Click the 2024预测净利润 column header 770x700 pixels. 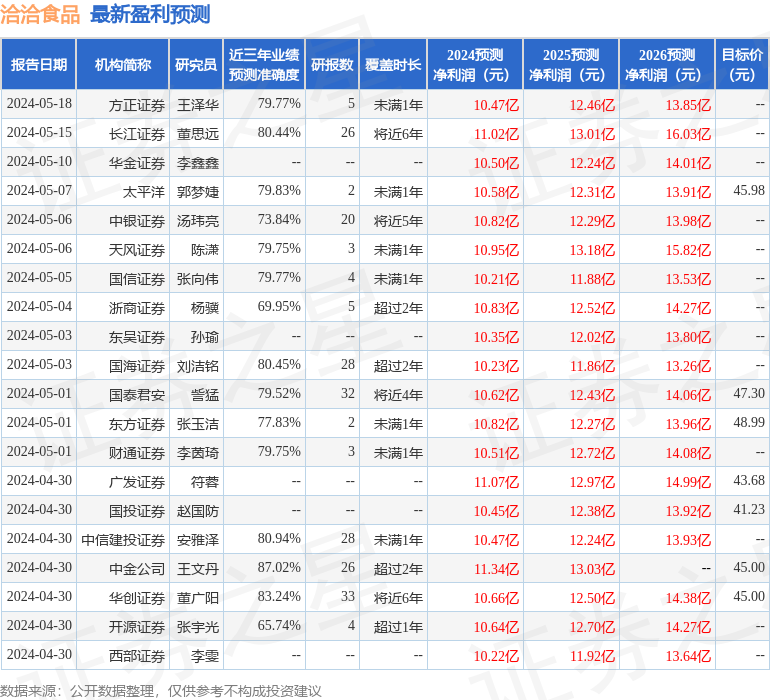(x=475, y=64)
